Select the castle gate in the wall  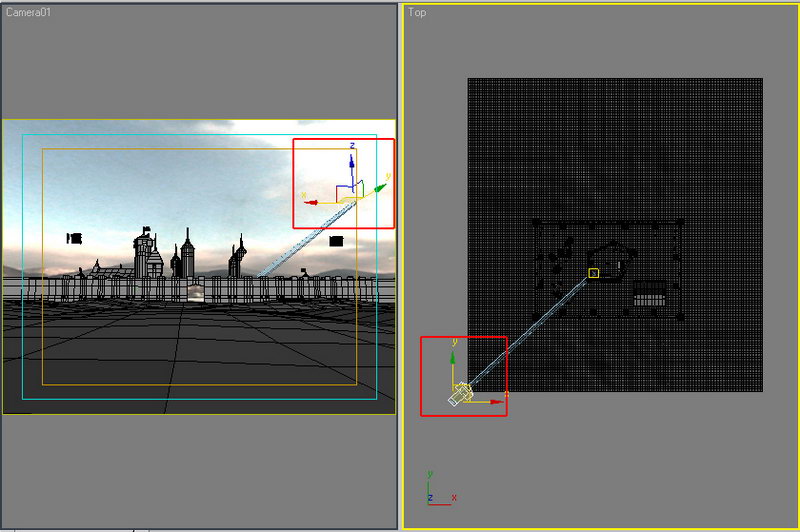click(196, 292)
